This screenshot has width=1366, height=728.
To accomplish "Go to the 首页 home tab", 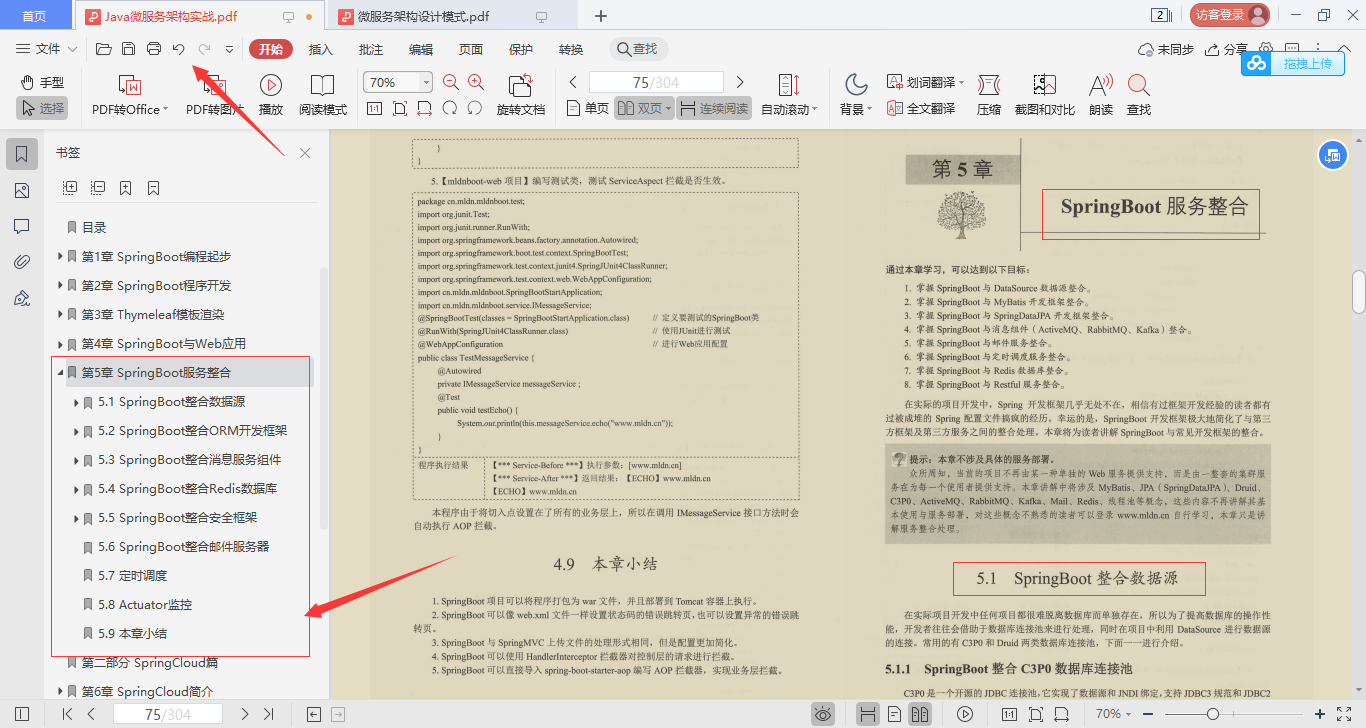I will coord(34,16).
